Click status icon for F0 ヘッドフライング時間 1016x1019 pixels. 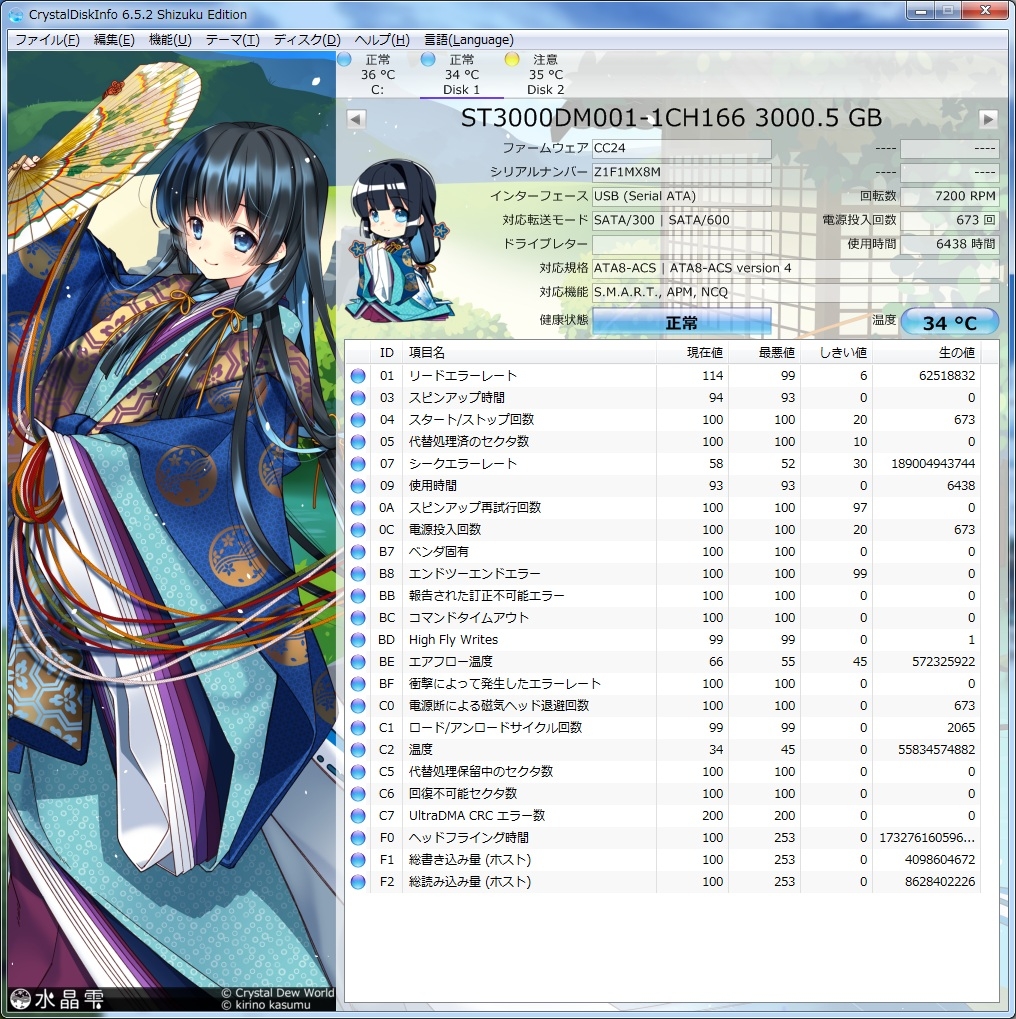[358, 838]
